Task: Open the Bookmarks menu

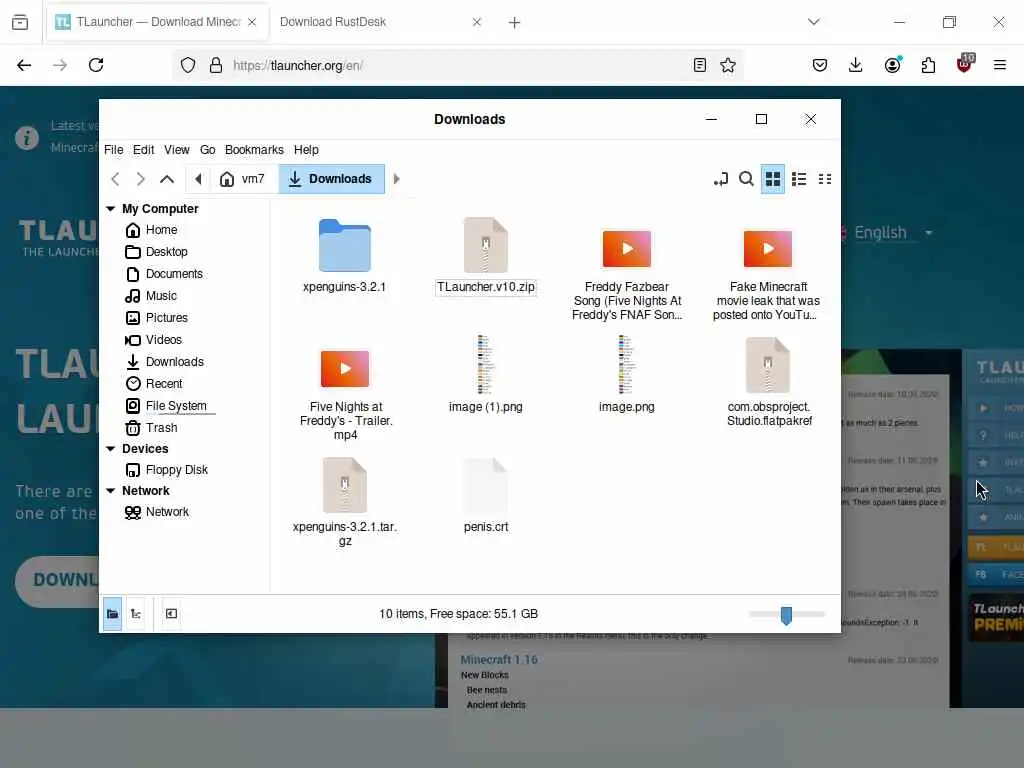Action: tap(254, 150)
